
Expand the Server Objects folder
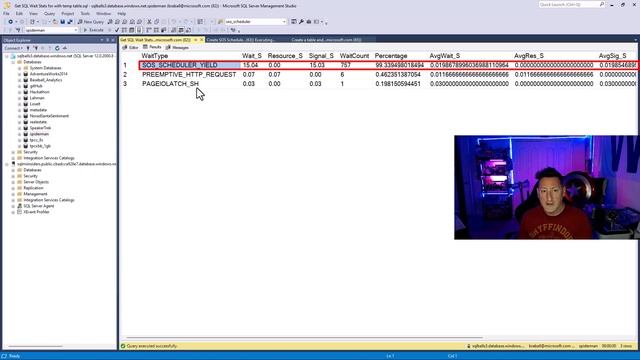[13, 182]
